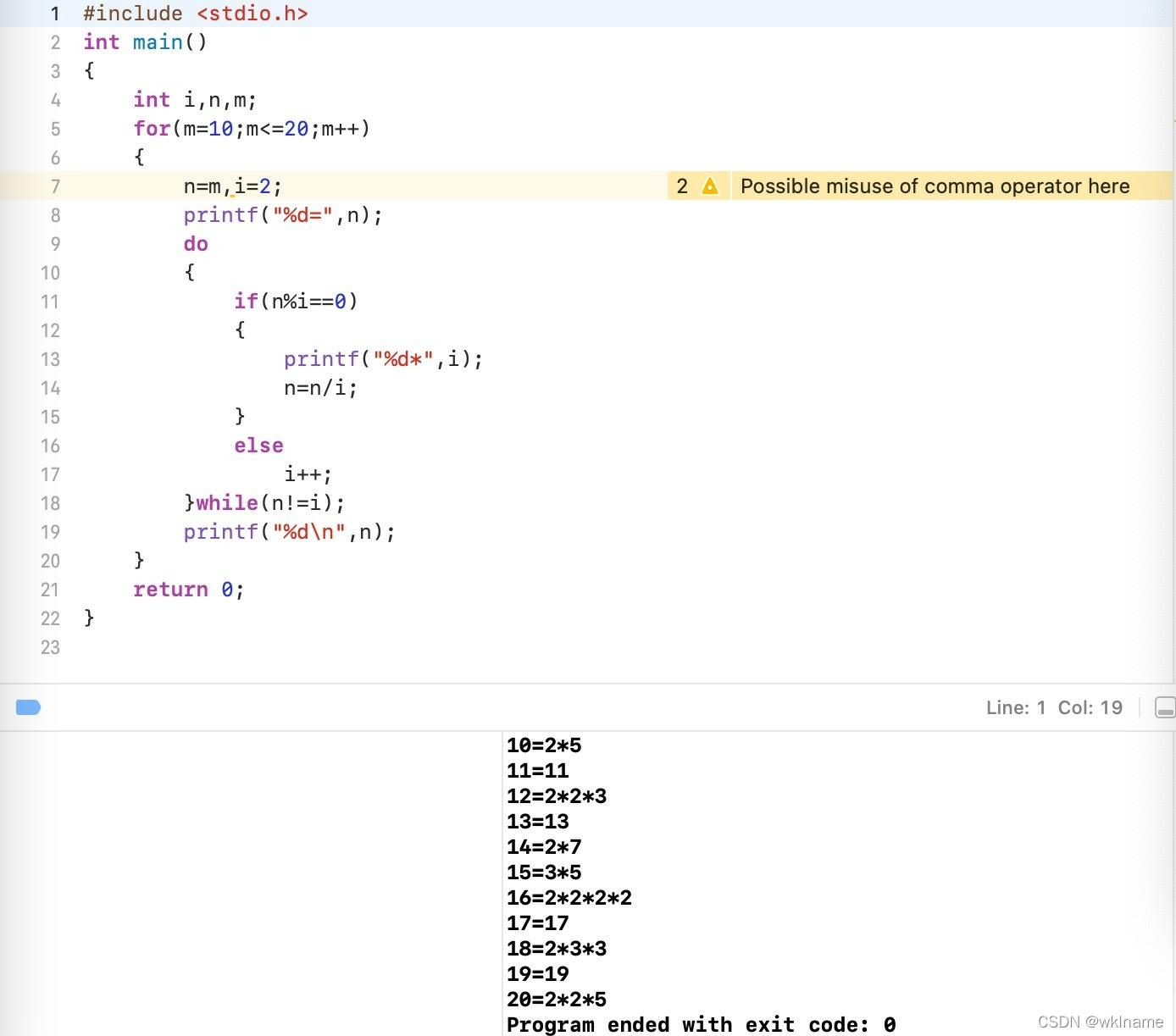Click 'printf("%d*",i);' line

coord(383,359)
